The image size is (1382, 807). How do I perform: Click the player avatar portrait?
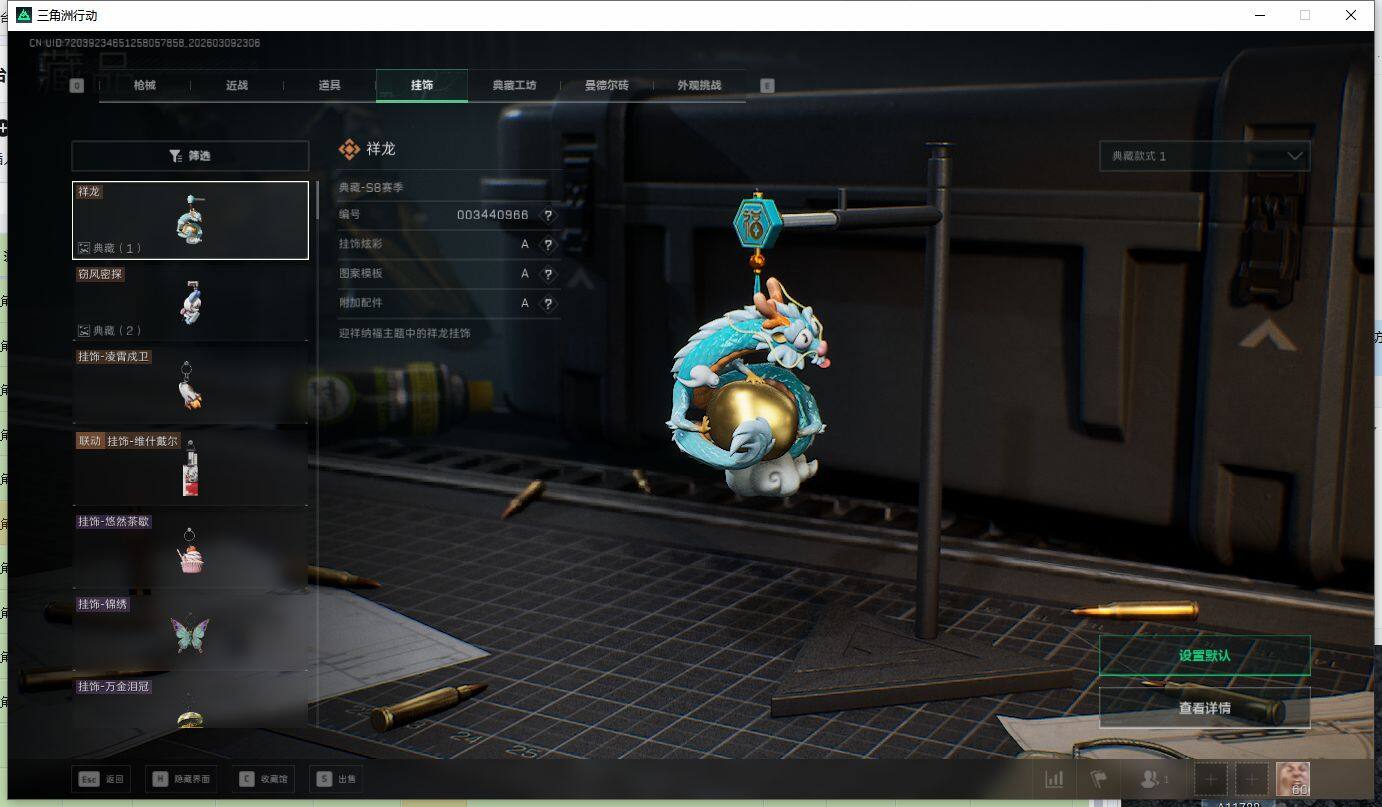(1292, 778)
